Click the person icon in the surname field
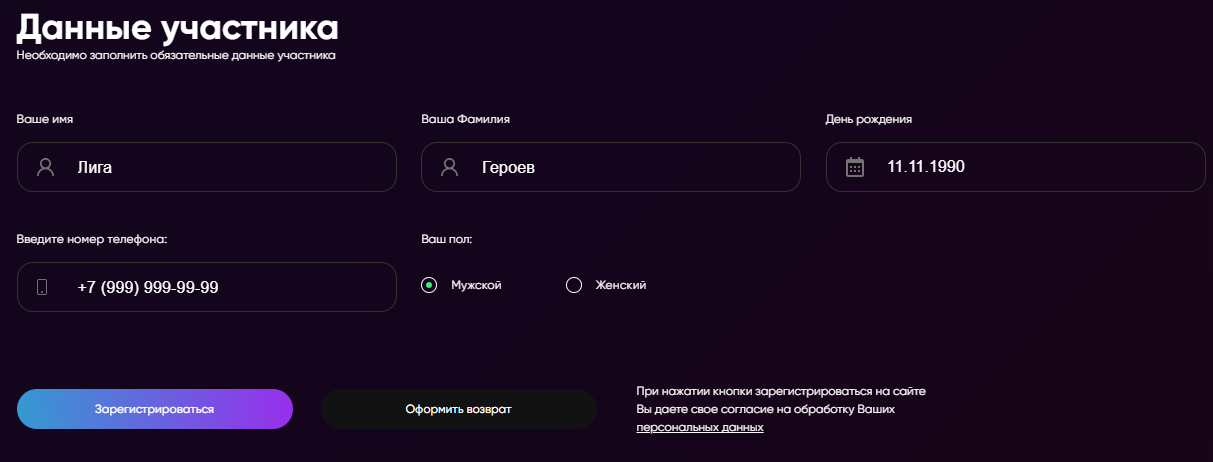Screen dimensions: 1213x462 coord(449,167)
